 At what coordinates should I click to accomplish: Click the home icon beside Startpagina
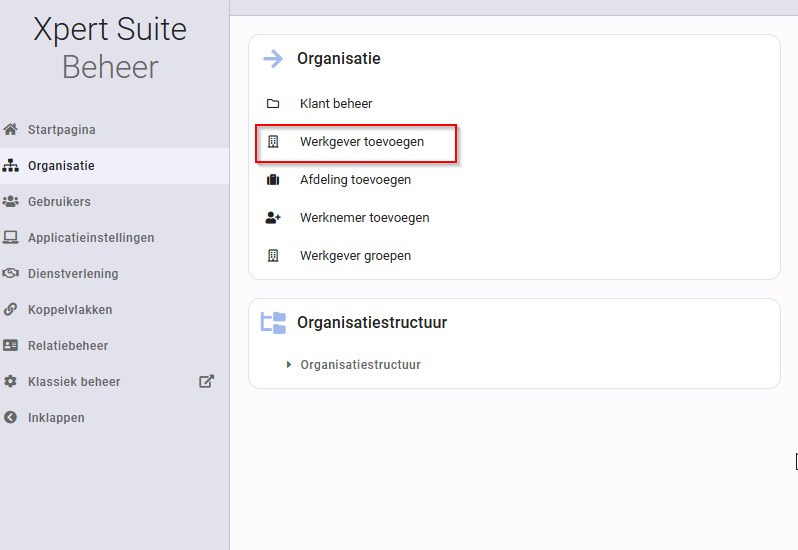click(x=10, y=129)
